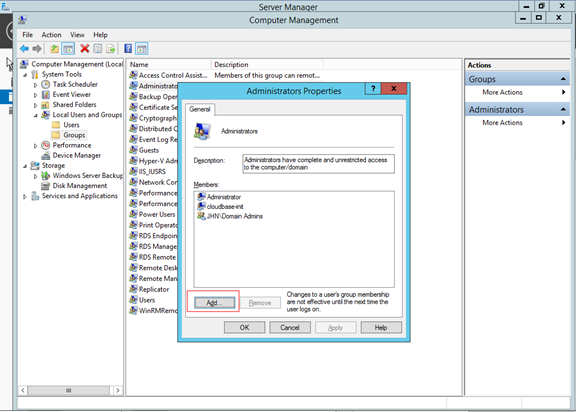Click the forward arrow toolbar icon
The image size is (580, 412).
pos(37,48)
